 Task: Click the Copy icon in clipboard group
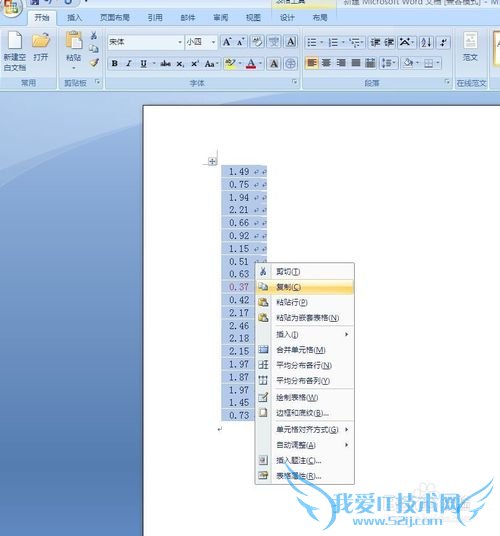click(94, 49)
